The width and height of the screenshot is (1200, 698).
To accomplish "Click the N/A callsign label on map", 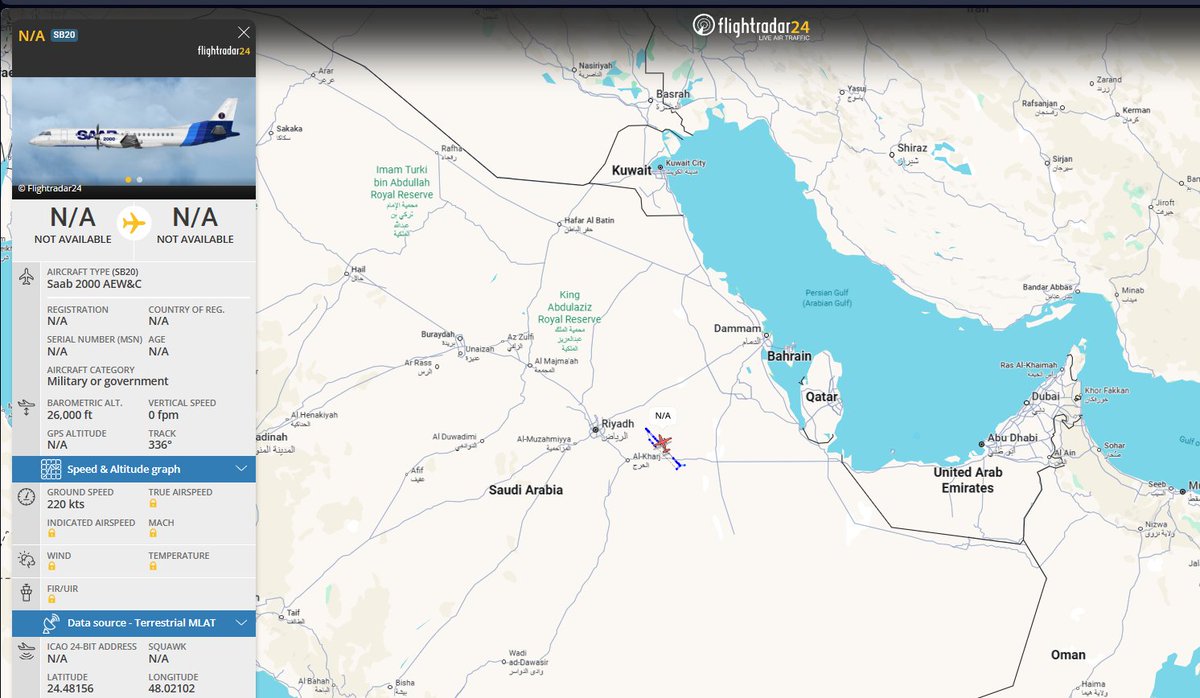I will [x=664, y=416].
